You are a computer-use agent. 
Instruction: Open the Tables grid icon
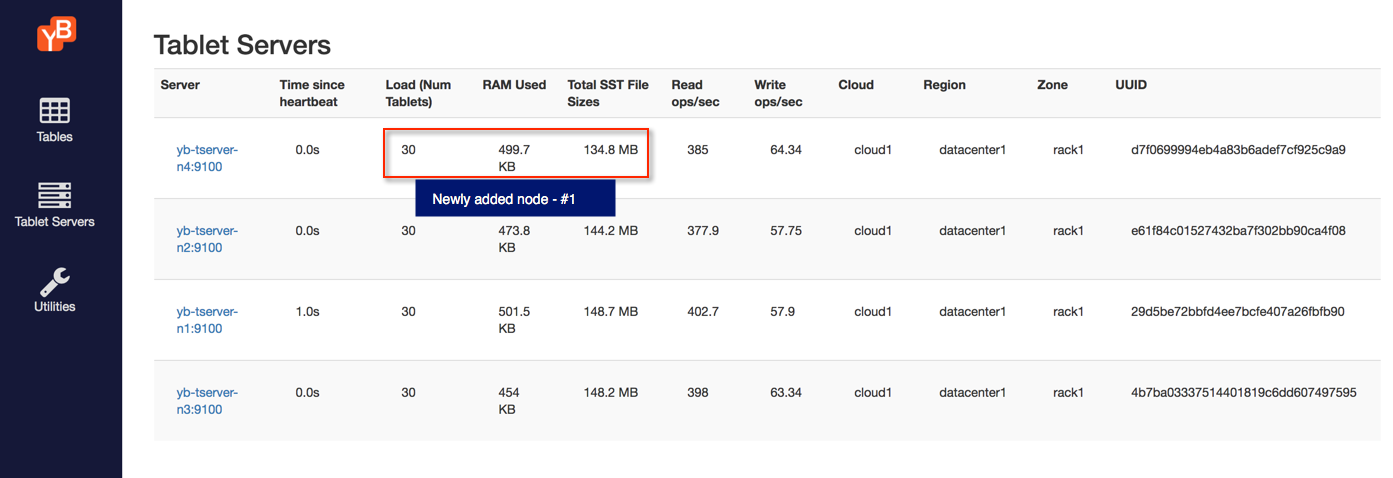(x=54, y=111)
